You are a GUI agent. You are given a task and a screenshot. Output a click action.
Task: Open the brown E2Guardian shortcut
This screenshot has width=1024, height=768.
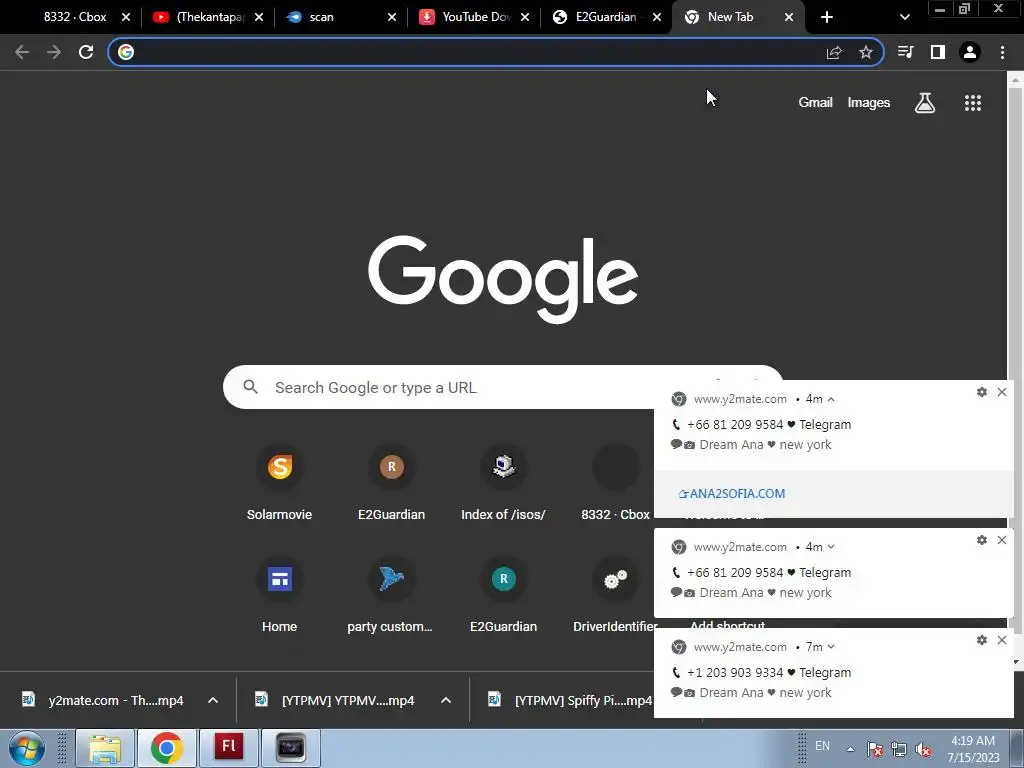[x=391, y=483]
